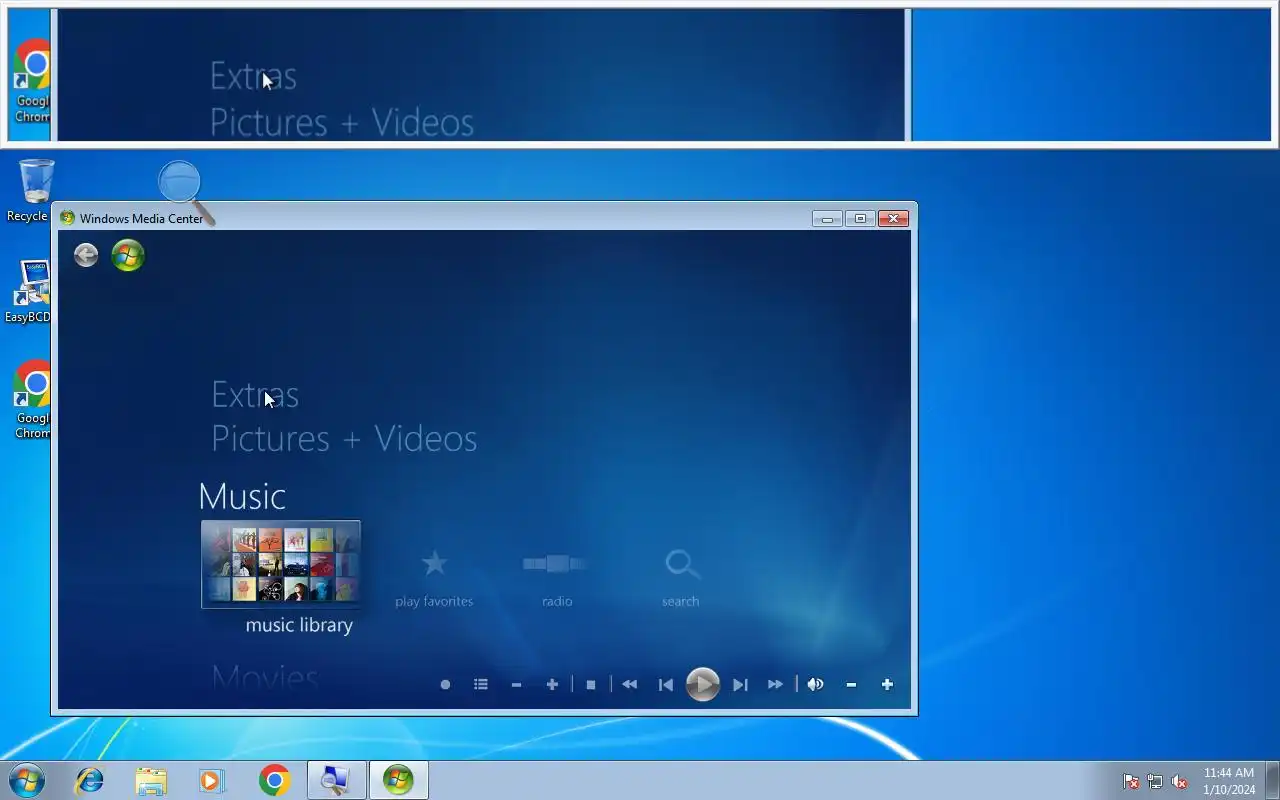This screenshot has height=800, width=1280.
Task: Open the music library thumbnail
Action: pos(281,564)
